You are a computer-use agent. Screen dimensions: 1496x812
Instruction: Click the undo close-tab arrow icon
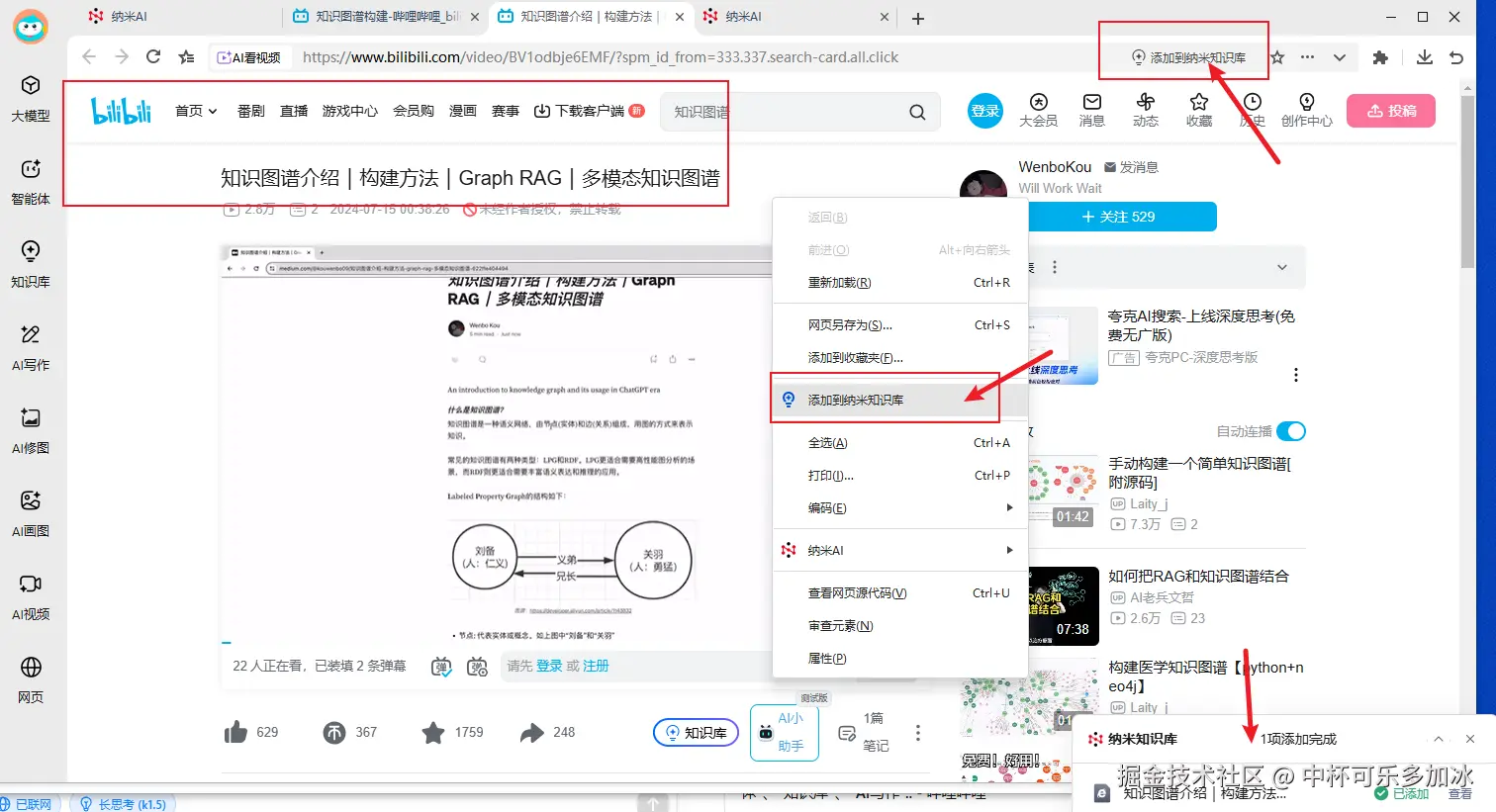click(x=1456, y=57)
